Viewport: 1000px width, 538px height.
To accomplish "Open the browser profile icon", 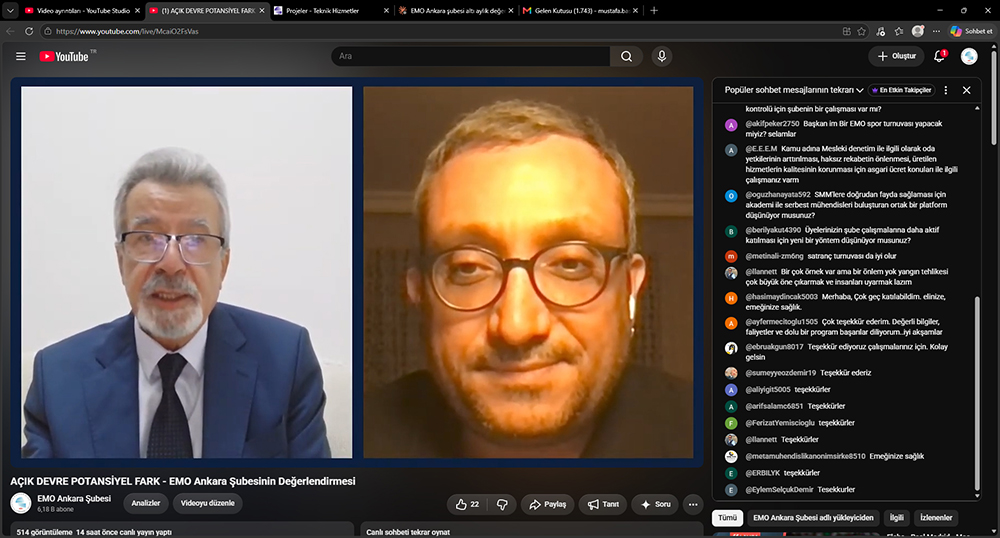I will point(918,31).
